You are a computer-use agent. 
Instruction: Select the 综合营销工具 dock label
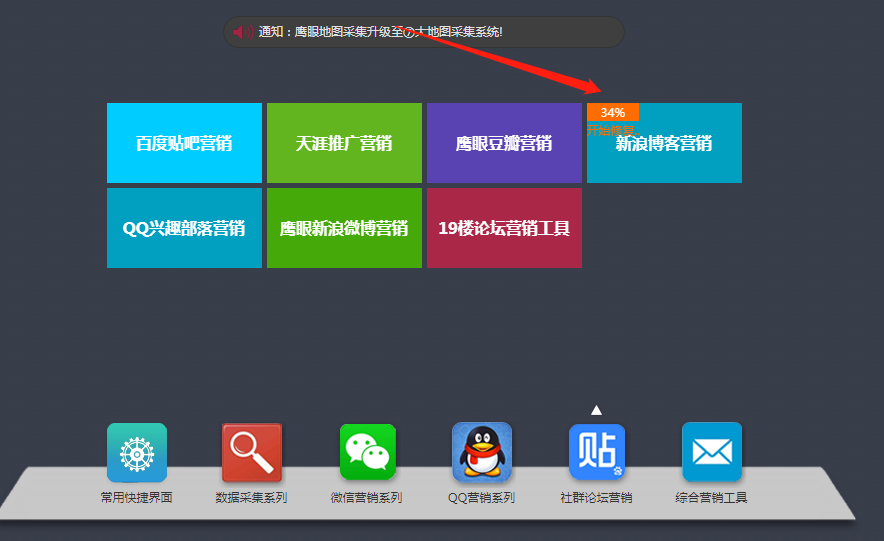tap(711, 498)
